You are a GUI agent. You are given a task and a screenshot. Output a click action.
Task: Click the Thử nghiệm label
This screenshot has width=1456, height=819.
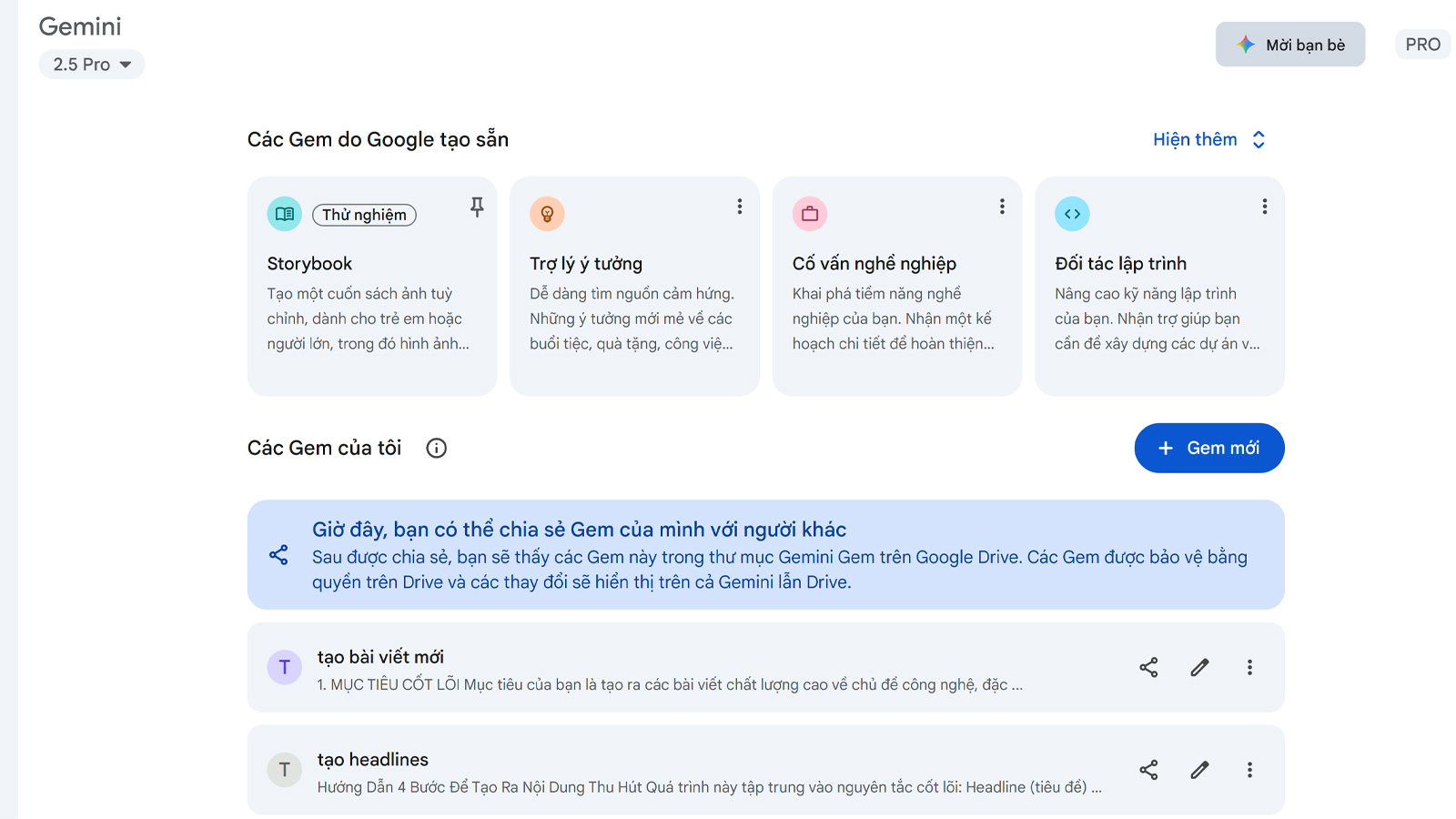pos(364,215)
